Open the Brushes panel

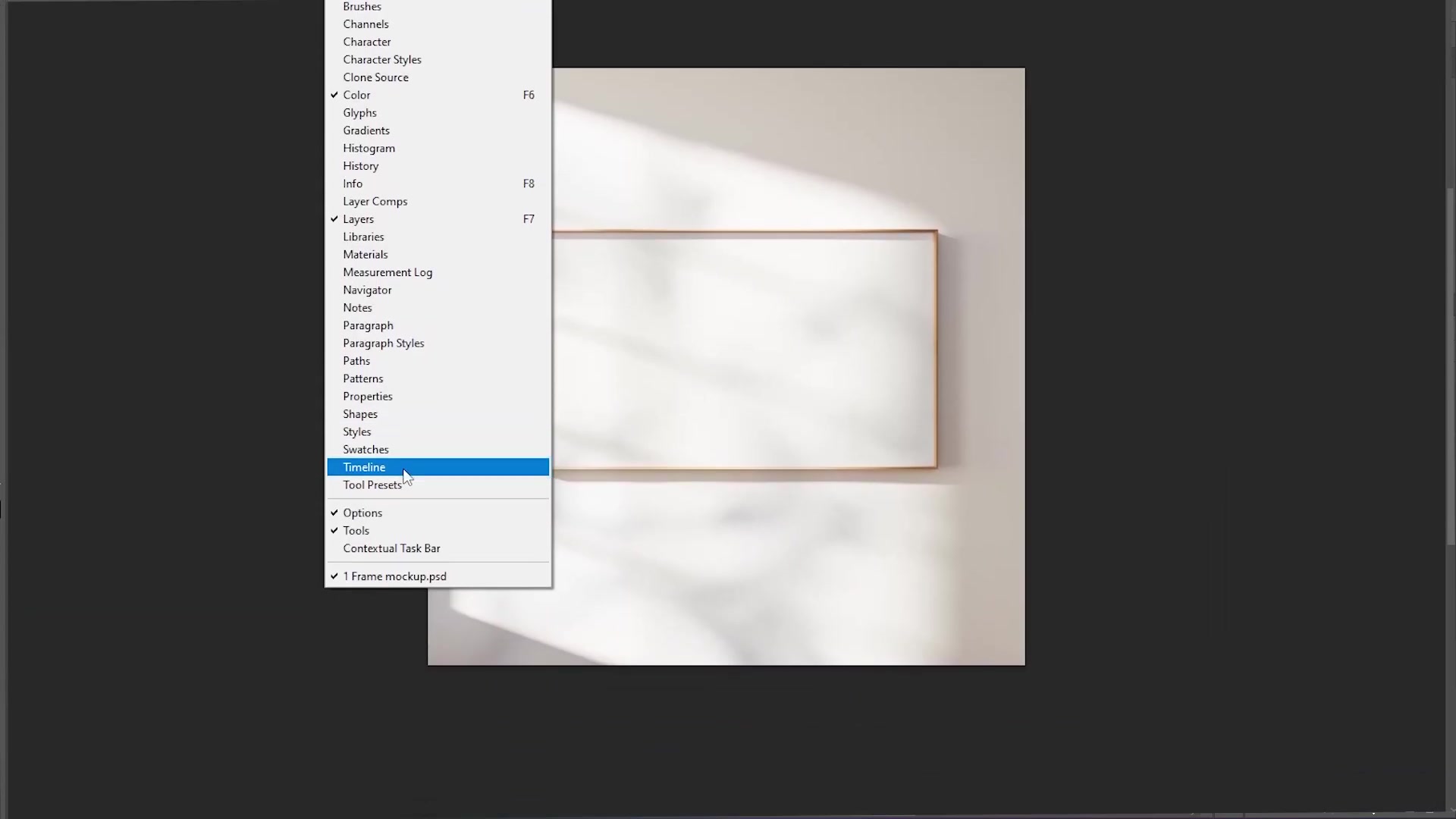tap(362, 6)
